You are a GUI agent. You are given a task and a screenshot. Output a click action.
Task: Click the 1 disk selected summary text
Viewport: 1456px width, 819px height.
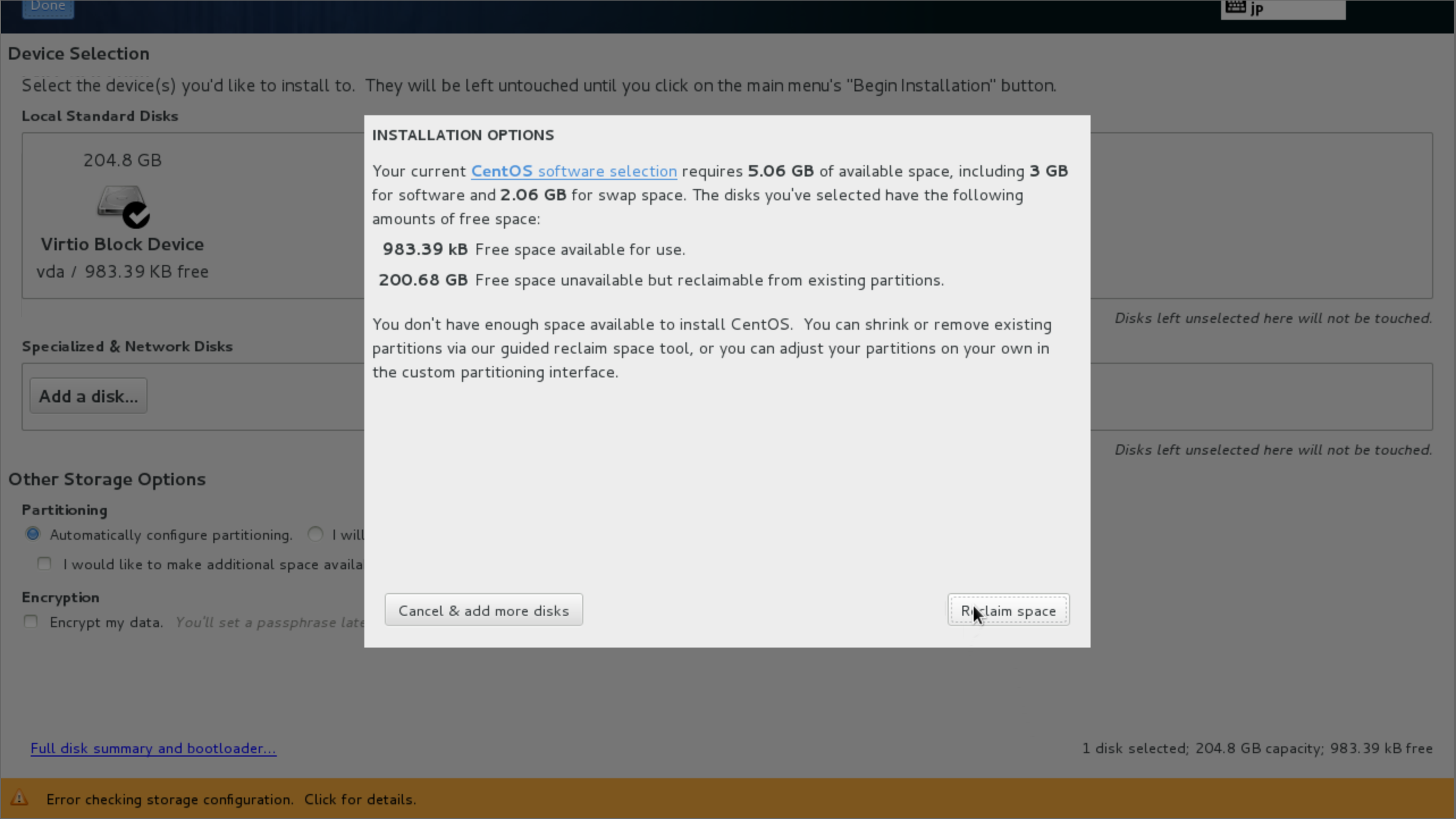pyautogui.click(x=1257, y=748)
